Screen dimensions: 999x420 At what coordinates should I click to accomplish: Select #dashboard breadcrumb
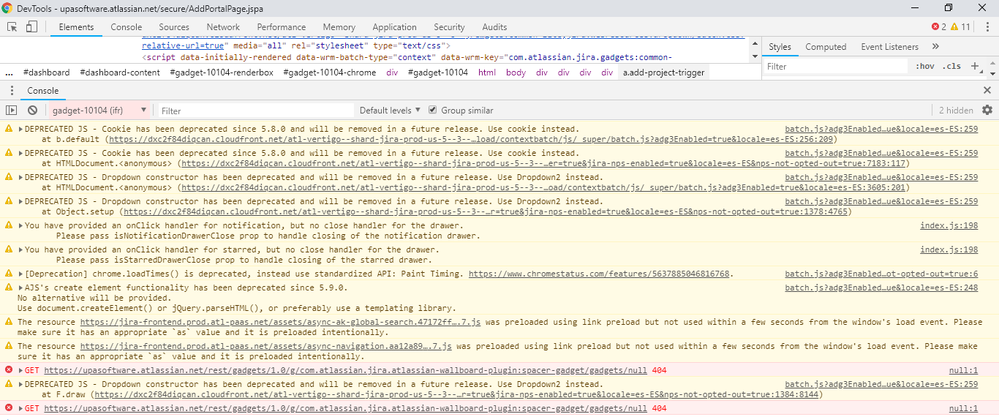point(47,73)
